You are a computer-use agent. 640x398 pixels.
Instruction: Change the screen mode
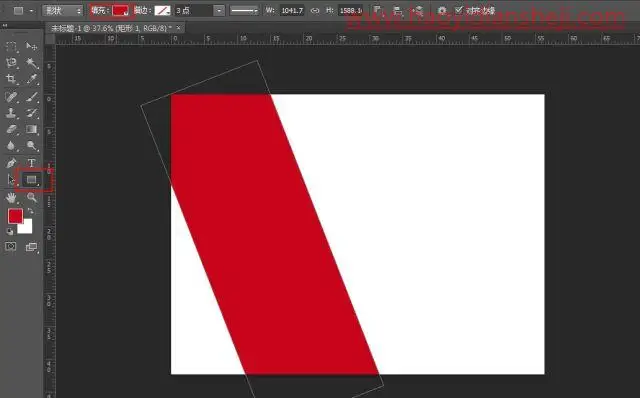(x=31, y=247)
